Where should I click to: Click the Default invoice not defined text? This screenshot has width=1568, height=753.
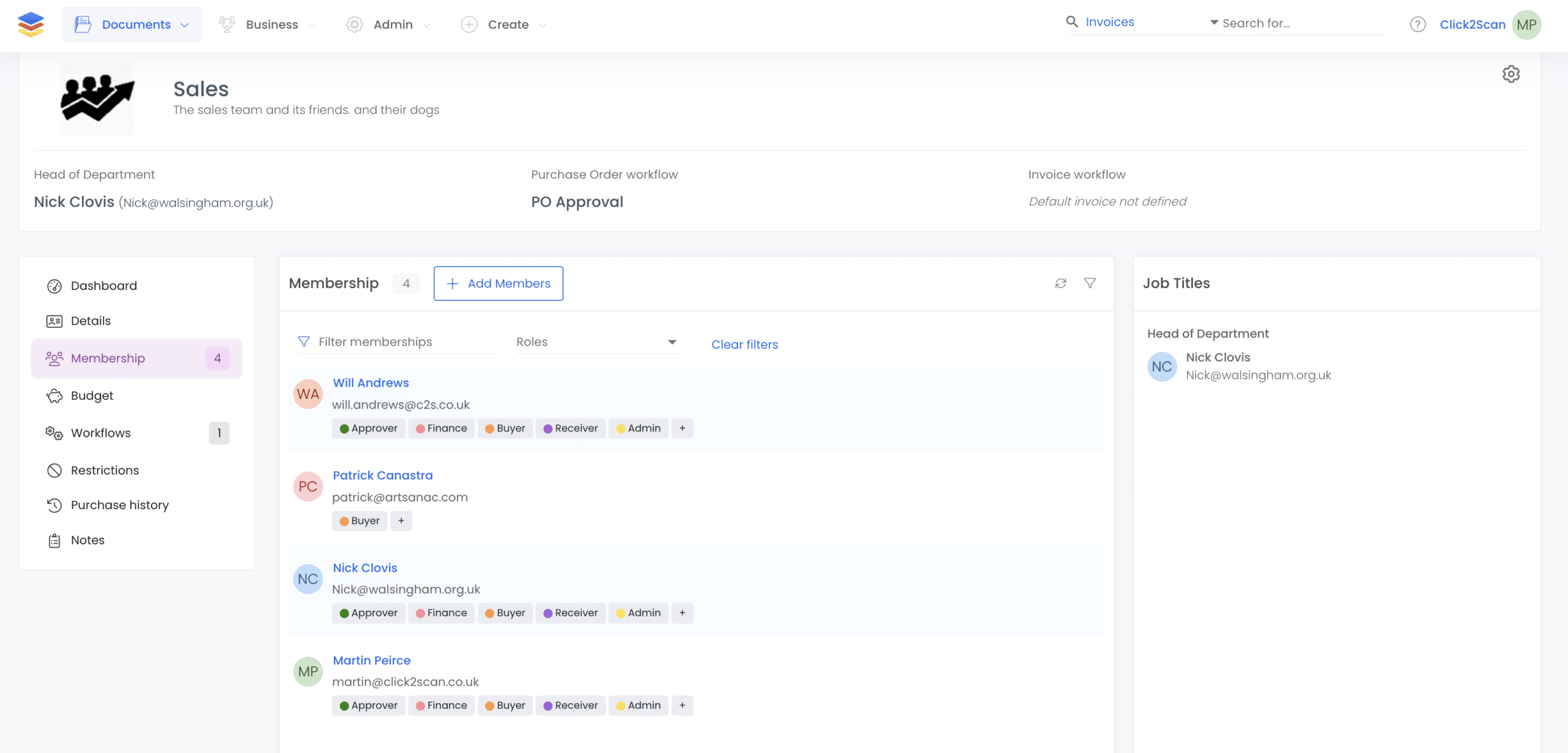[1107, 202]
